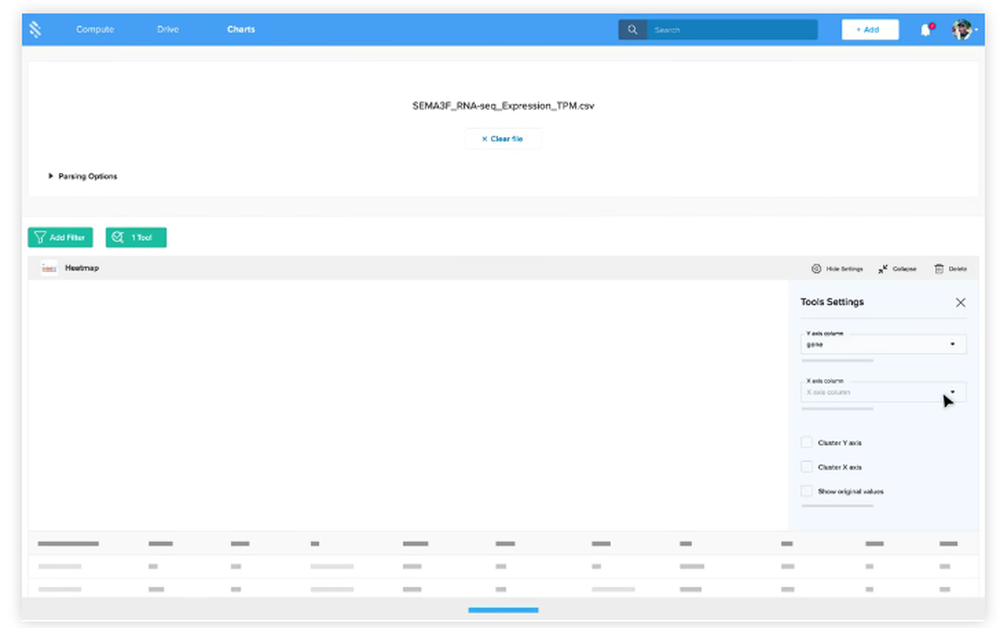Enable the Cluster X axis checkbox
The image size is (1000, 628).
pos(807,467)
